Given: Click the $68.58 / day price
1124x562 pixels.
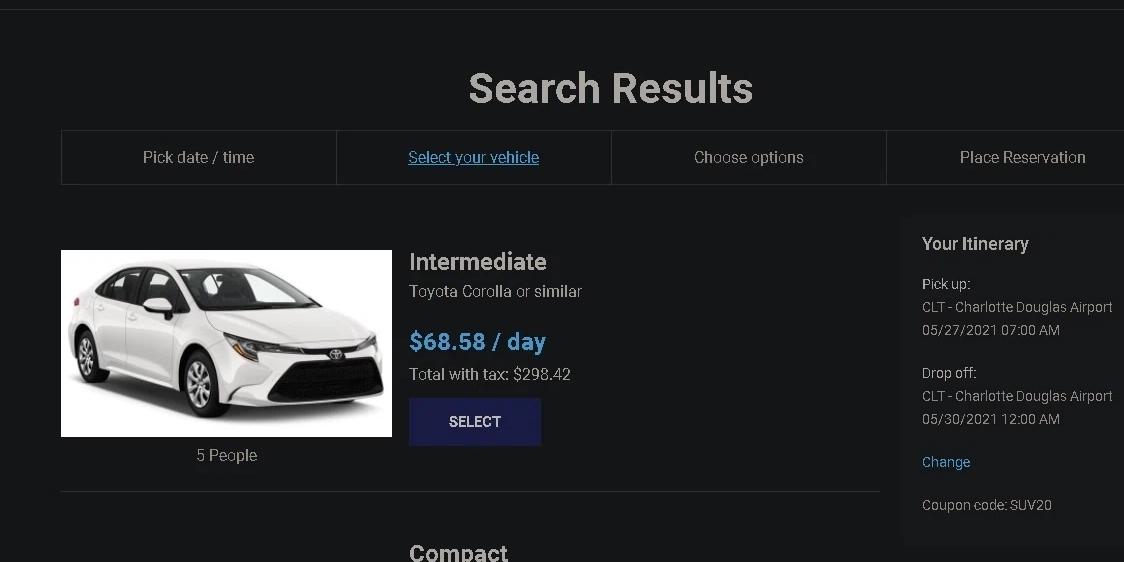Looking at the screenshot, I should (x=477, y=342).
